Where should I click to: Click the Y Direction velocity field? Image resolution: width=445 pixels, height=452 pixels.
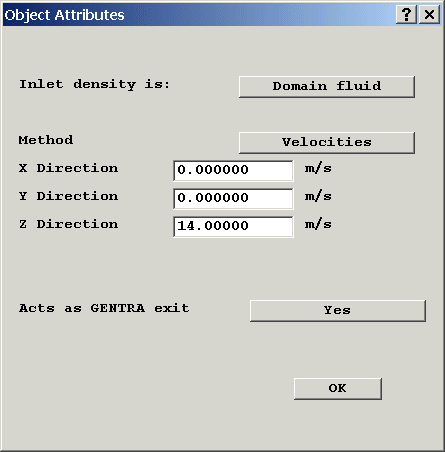pyautogui.click(x=233, y=199)
